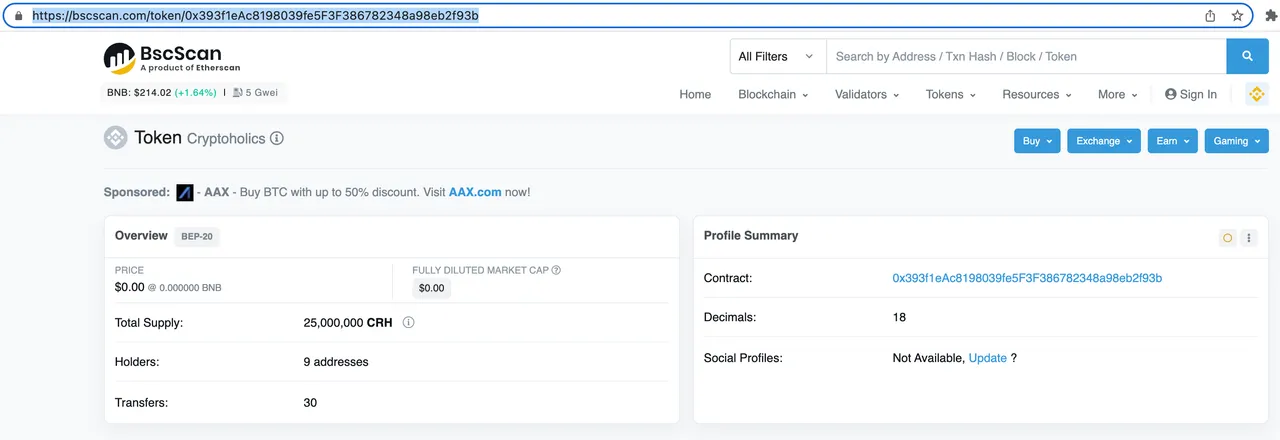Expand the Validators menu
The width and height of the screenshot is (1280, 440).
tap(867, 94)
